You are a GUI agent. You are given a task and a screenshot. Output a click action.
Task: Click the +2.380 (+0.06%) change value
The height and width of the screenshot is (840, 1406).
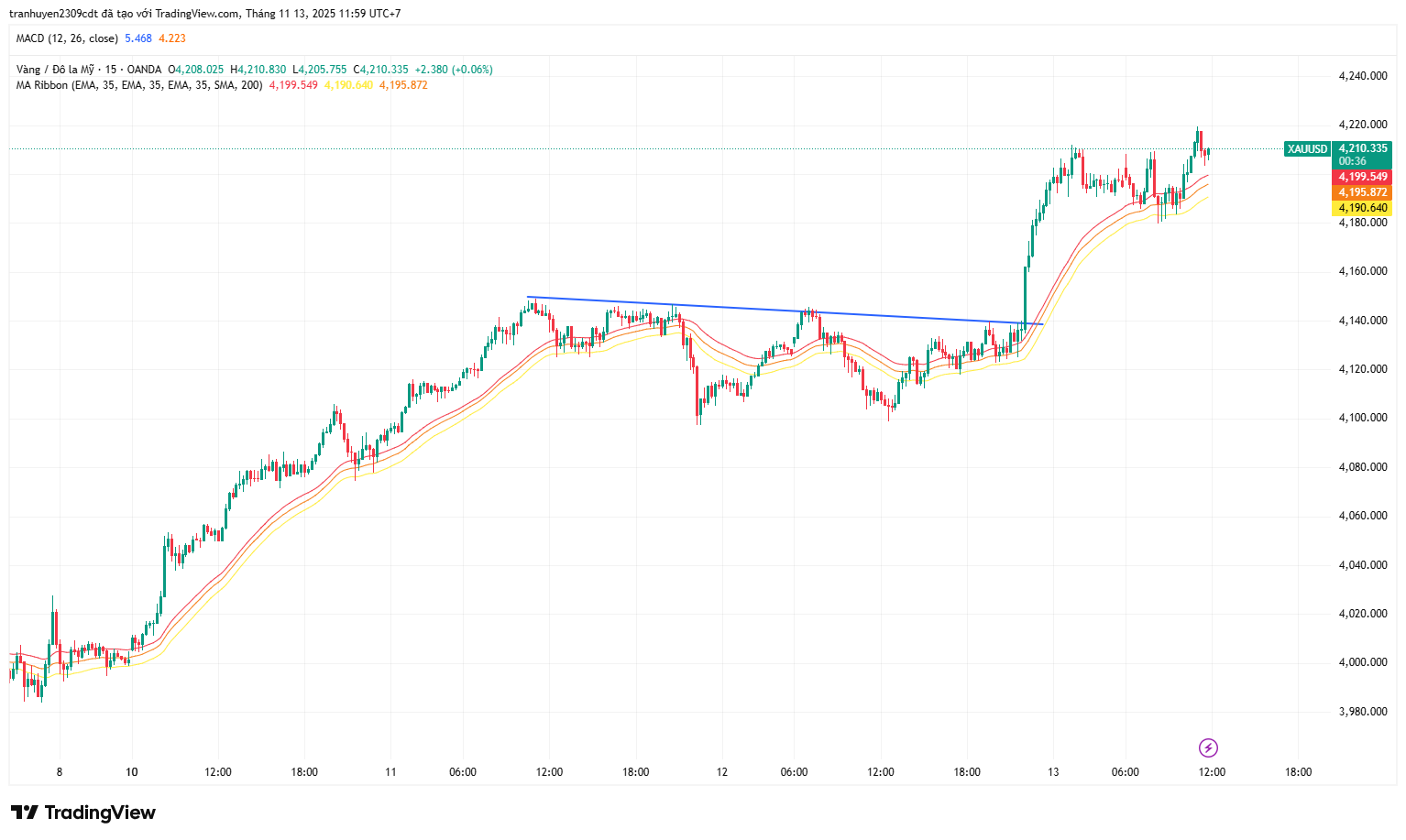[454, 70]
